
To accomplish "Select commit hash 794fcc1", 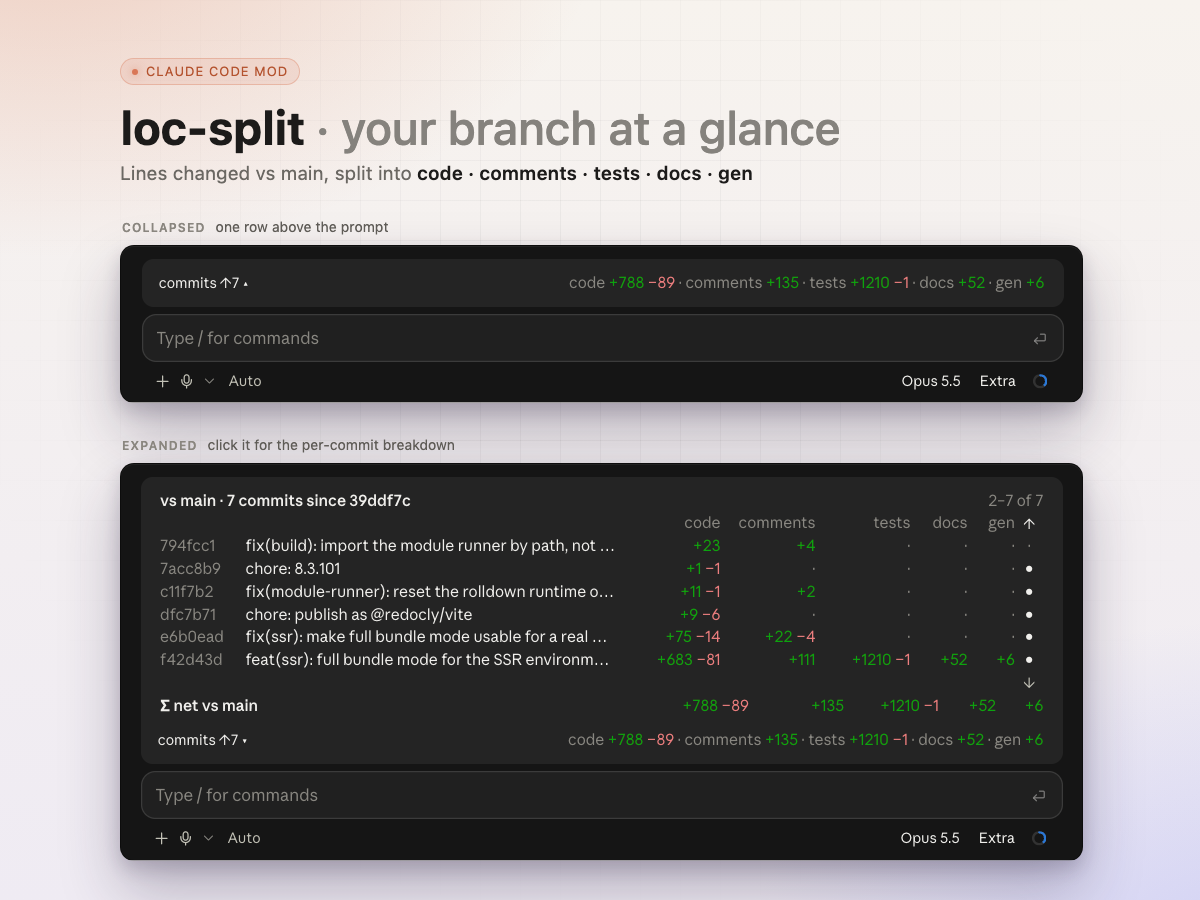I will coord(188,546).
